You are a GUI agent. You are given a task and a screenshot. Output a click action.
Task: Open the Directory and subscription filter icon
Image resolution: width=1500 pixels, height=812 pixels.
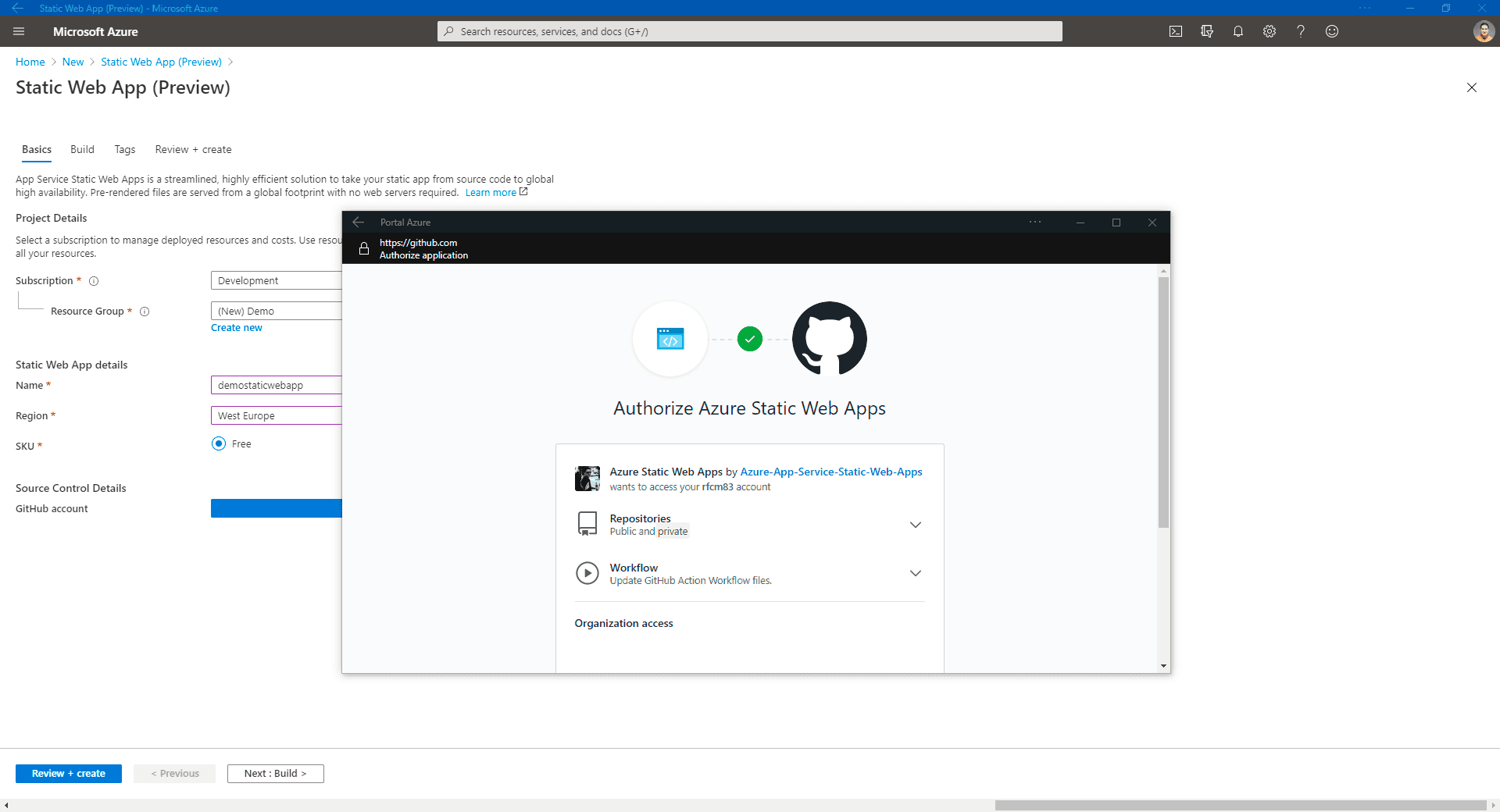[1207, 31]
